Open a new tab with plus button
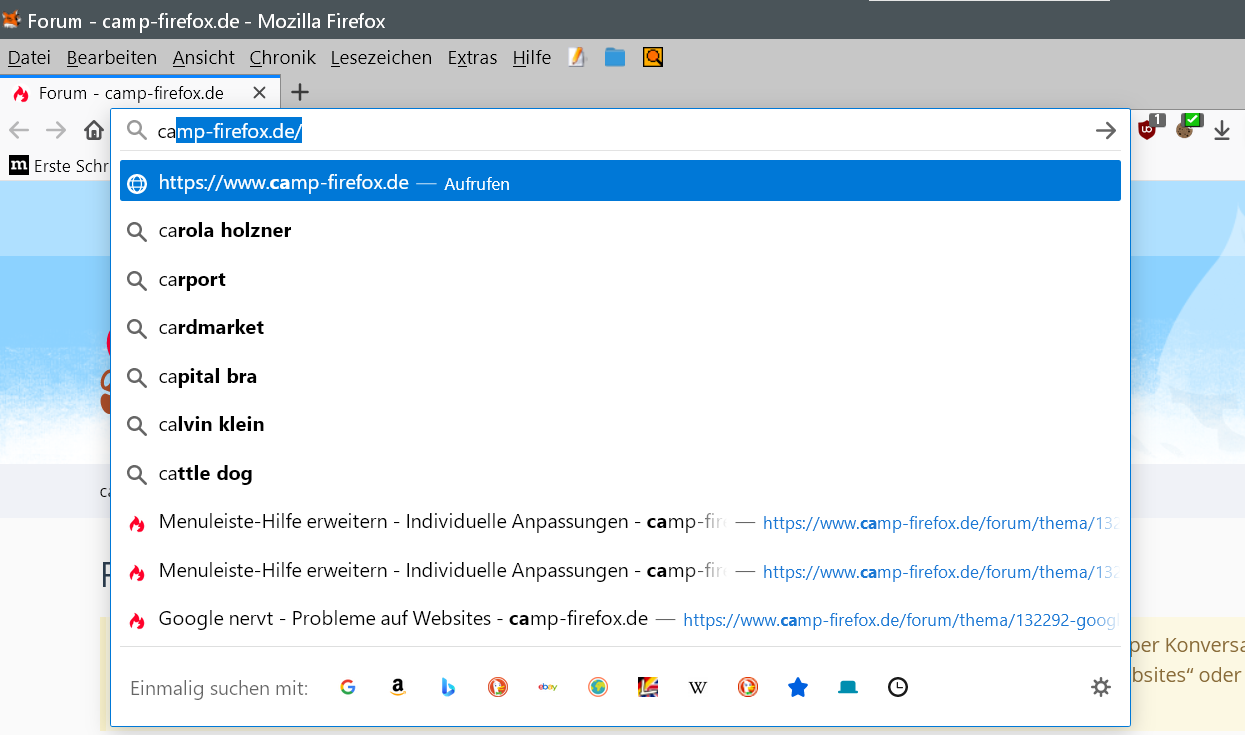The width and height of the screenshot is (1245, 735). (299, 93)
